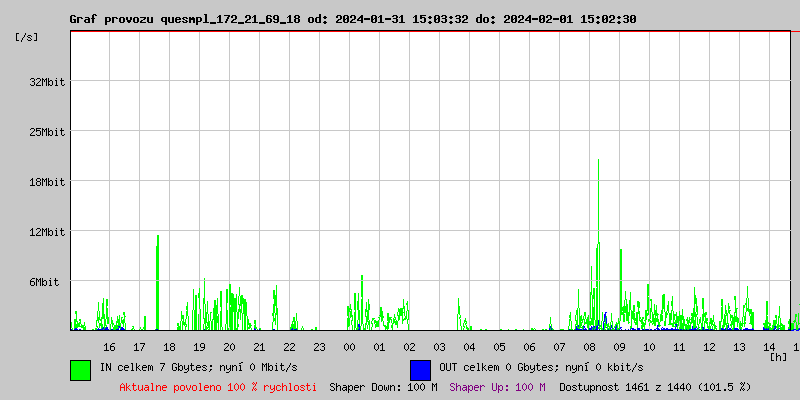
Task: Click the 12Mbit y-axis label
Action: pyautogui.click(x=47, y=232)
